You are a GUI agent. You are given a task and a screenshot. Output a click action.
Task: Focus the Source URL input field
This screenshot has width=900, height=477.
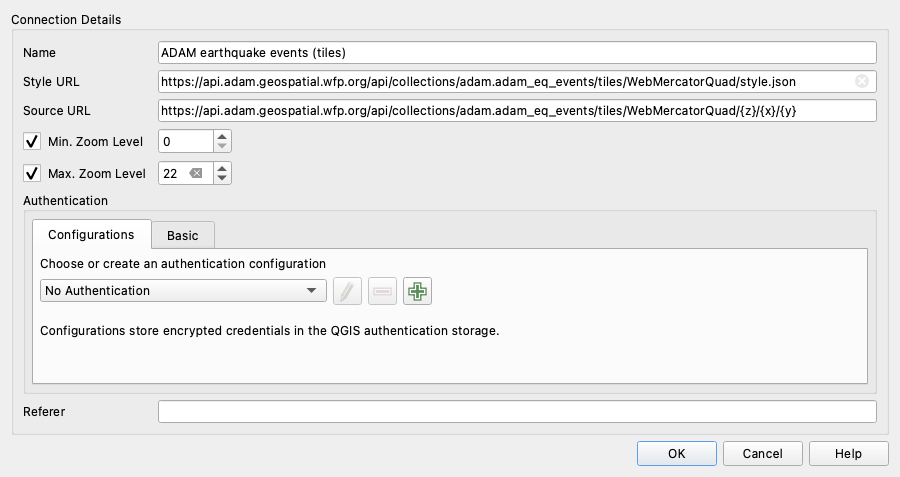[x=517, y=111]
